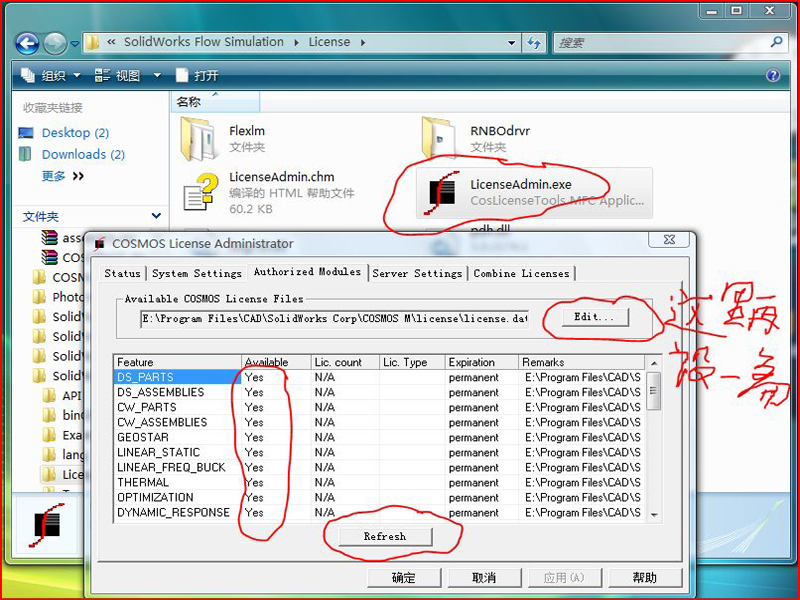Click the Explorer help icon
This screenshot has height=600, width=800.
click(x=773, y=76)
